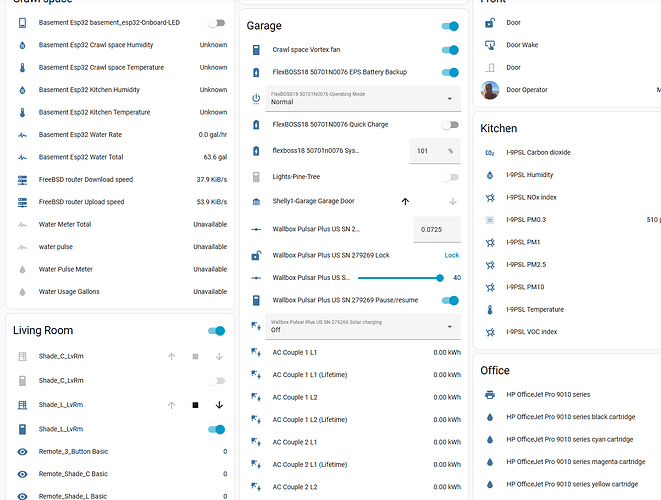The image size is (661, 500).
Task: Click the I-9PSL Humidity icon
Action: point(490,175)
